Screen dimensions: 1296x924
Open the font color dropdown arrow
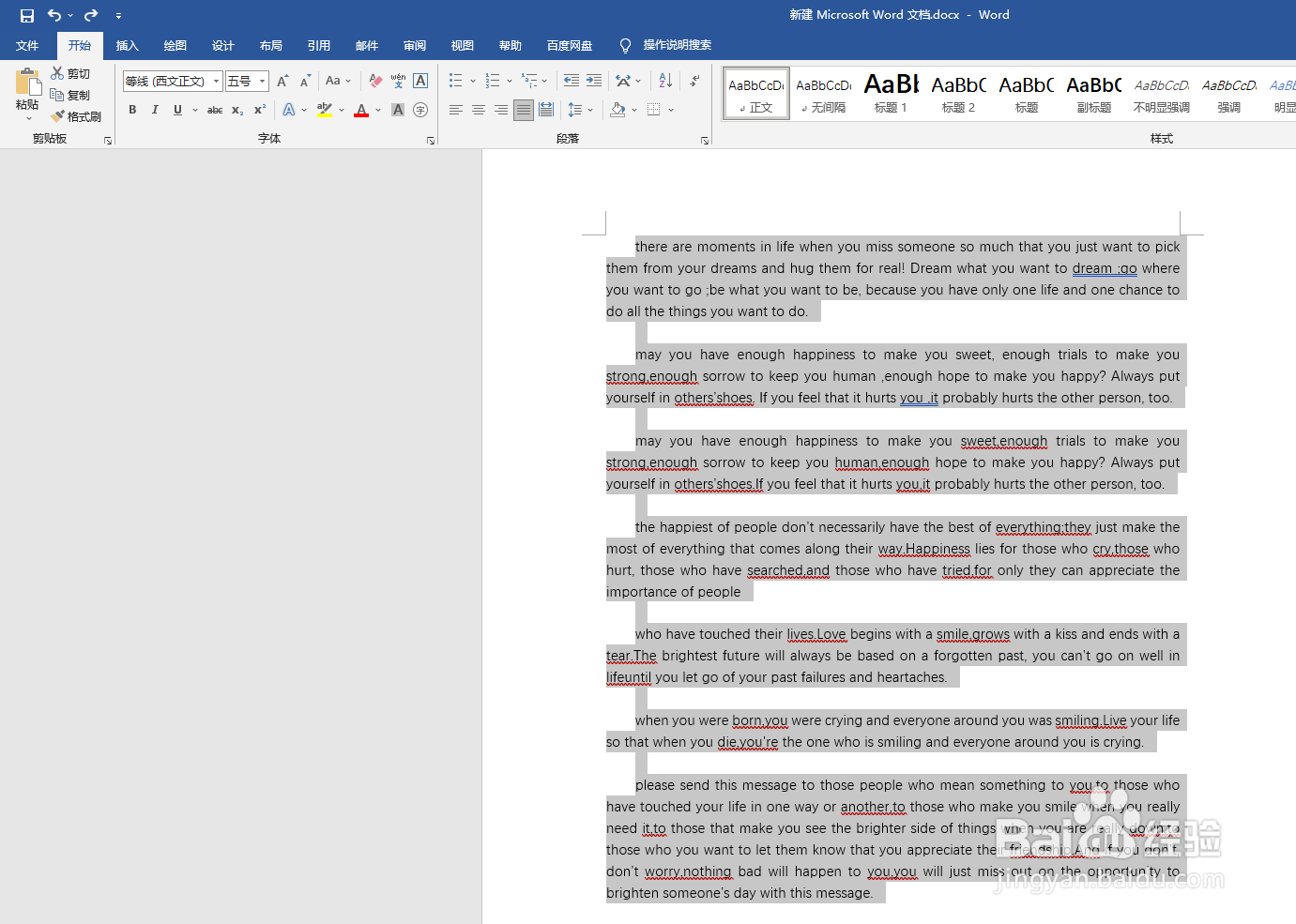click(x=378, y=110)
